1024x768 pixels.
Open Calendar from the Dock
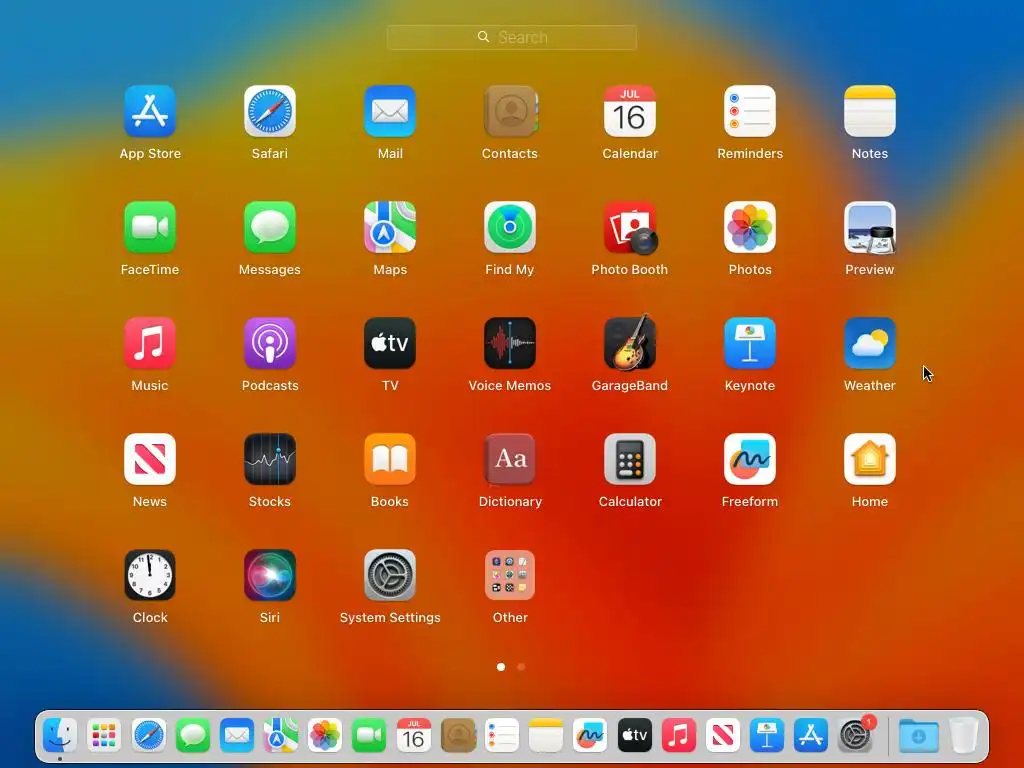click(413, 735)
